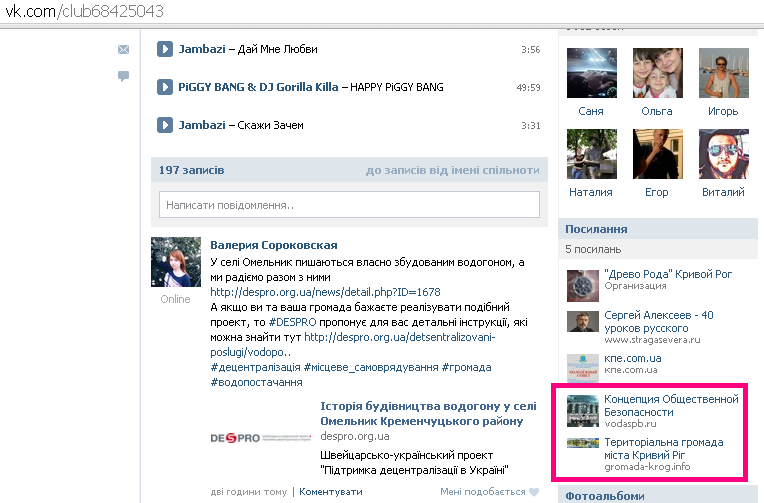Click the envelope messages icon
The image size is (764, 503).
(123, 49)
